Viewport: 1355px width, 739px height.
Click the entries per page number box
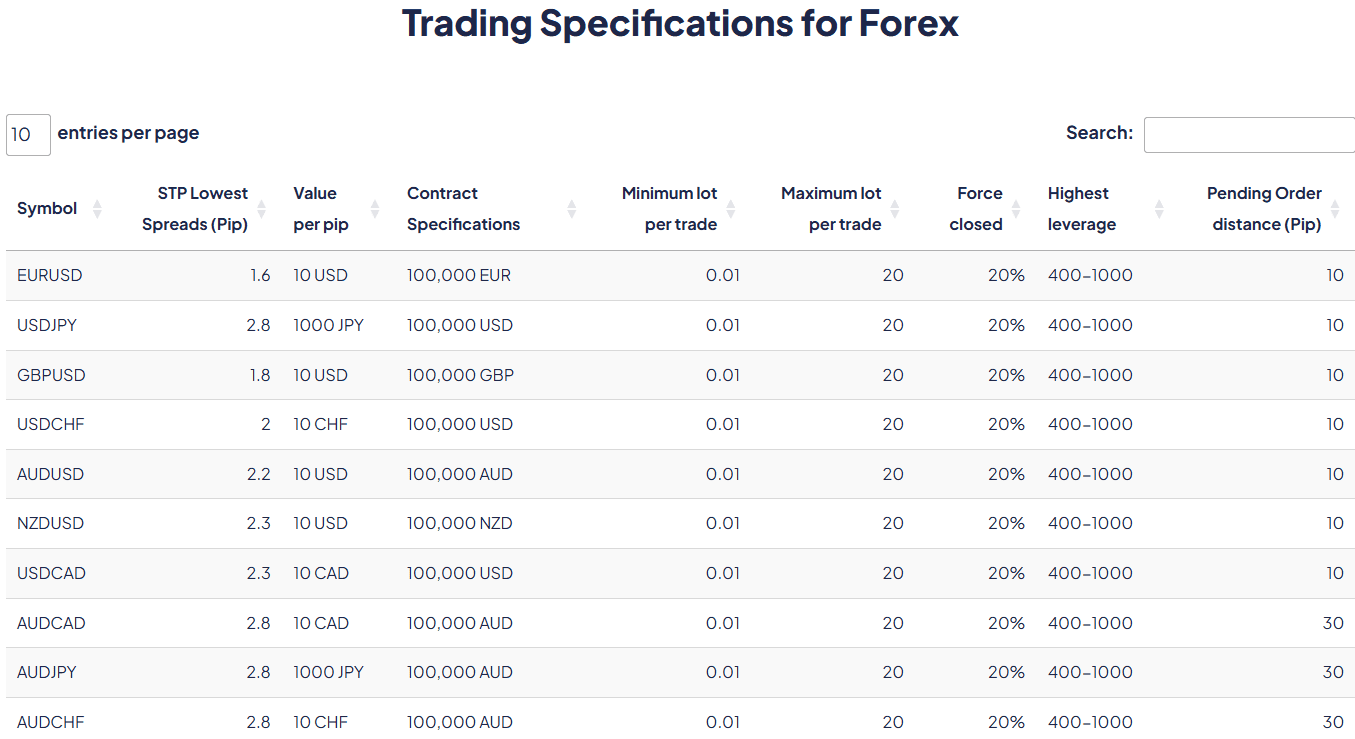click(27, 134)
